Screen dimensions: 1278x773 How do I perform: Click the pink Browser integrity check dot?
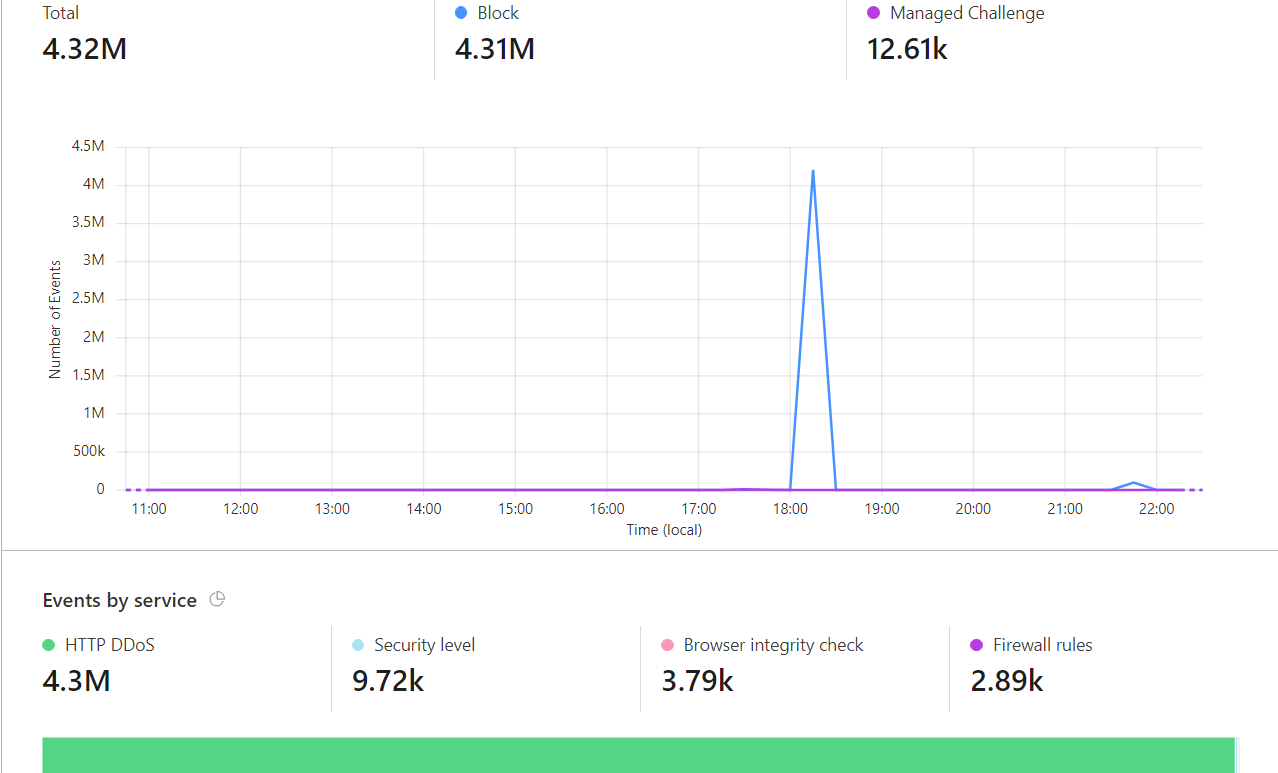pos(667,645)
